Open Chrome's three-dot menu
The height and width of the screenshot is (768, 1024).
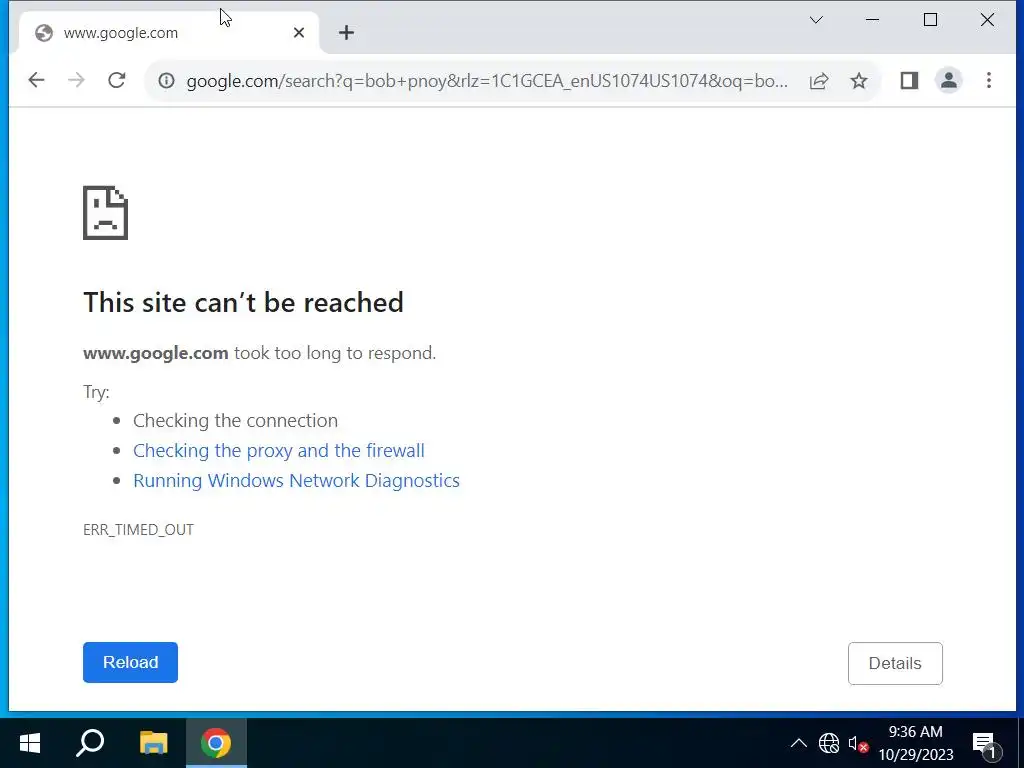tap(989, 80)
